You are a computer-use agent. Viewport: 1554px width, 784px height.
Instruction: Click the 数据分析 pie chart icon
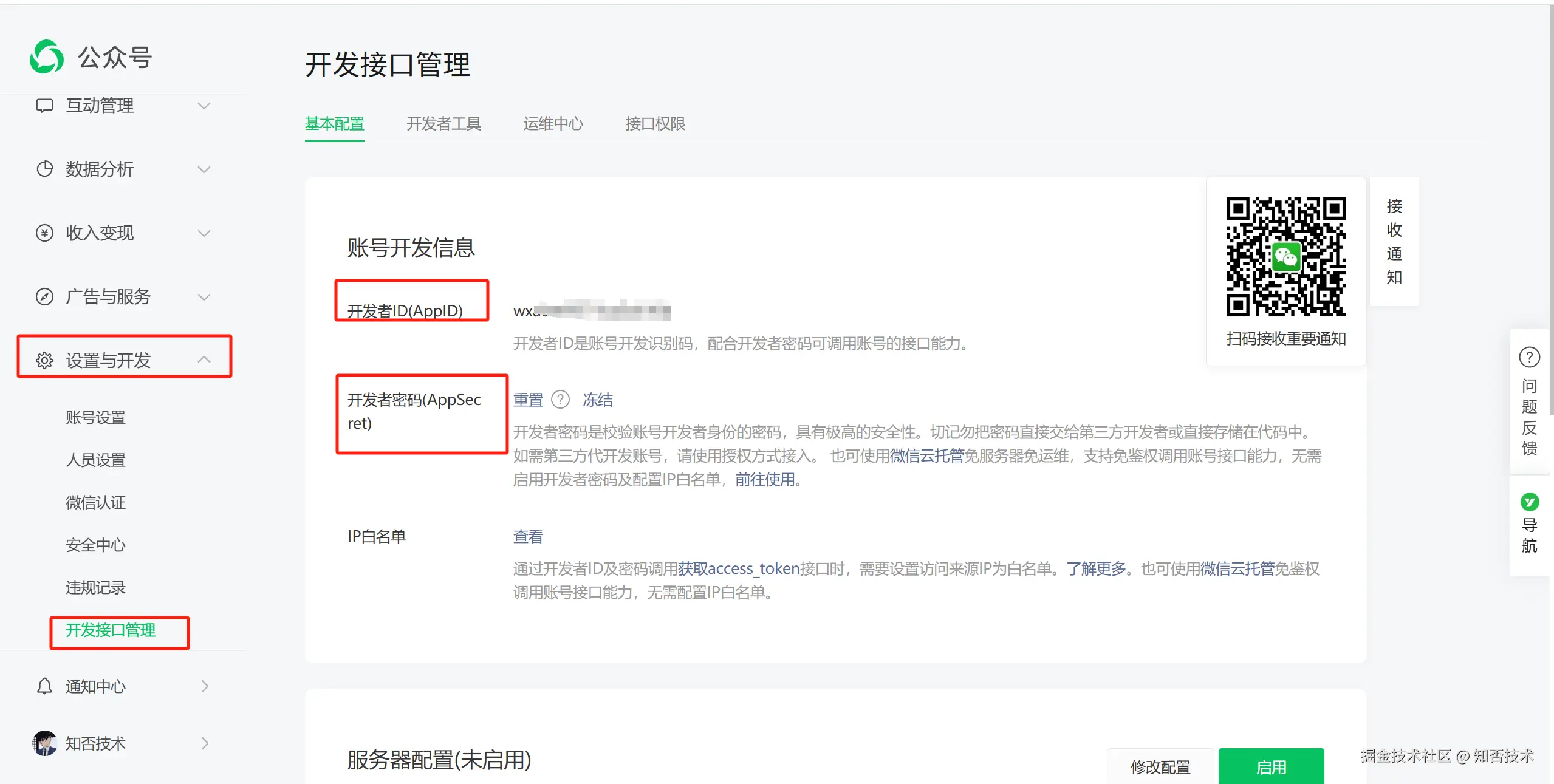(x=44, y=169)
